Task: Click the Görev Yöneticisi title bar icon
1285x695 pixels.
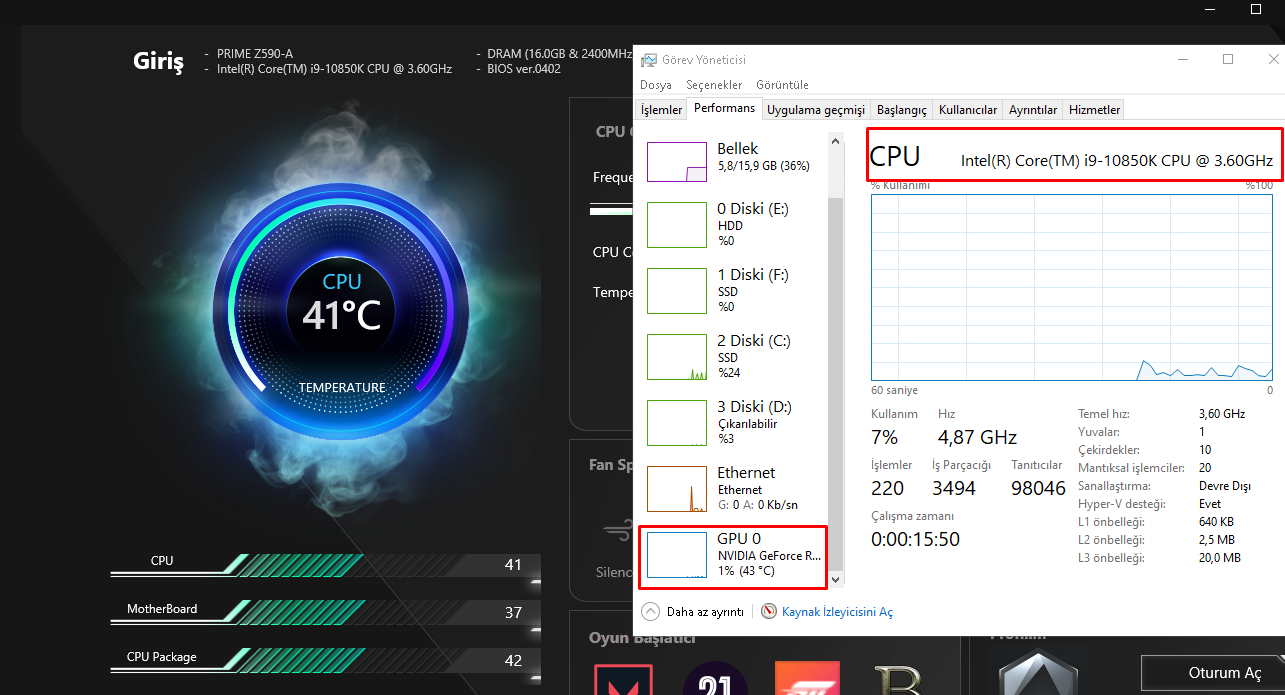Action: (x=649, y=60)
